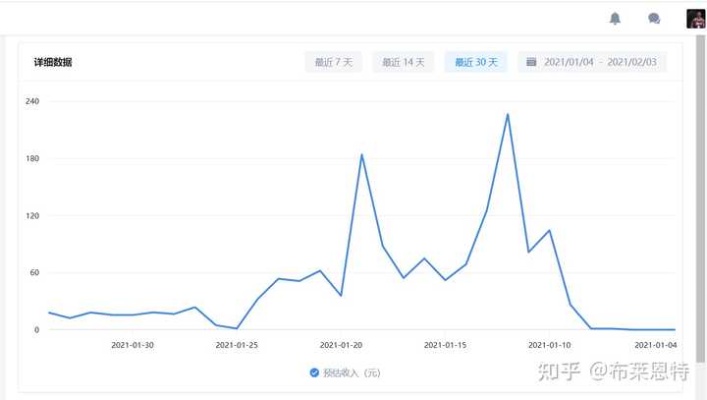Image resolution: width=707 pixels, height=400 pixels.
Task: Click the 60 y-axis value
Action: click(34, 272)
